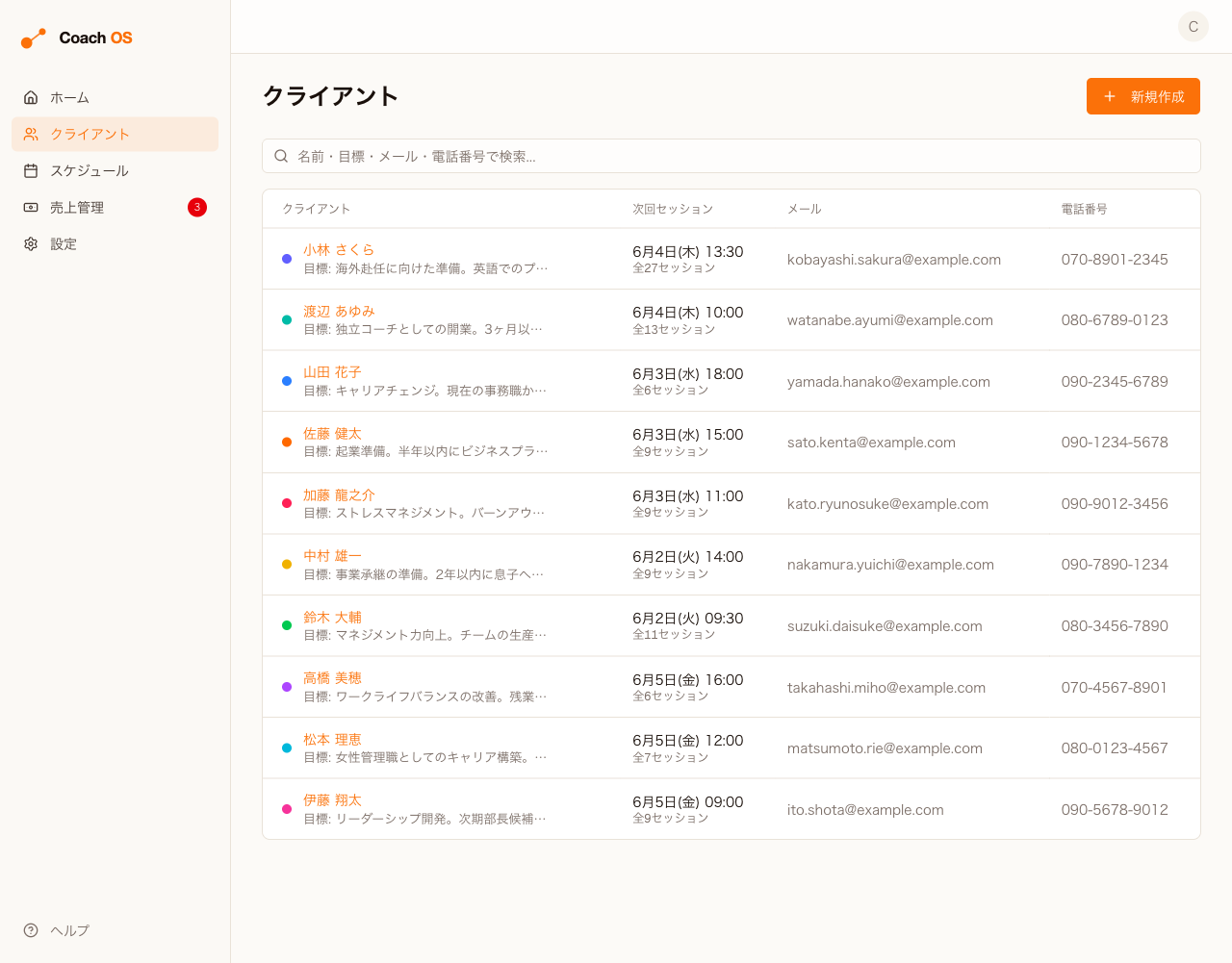Click the people icon beside クライアント
The width and height of the screenshot is (1232, 963).
click(31, 134)
